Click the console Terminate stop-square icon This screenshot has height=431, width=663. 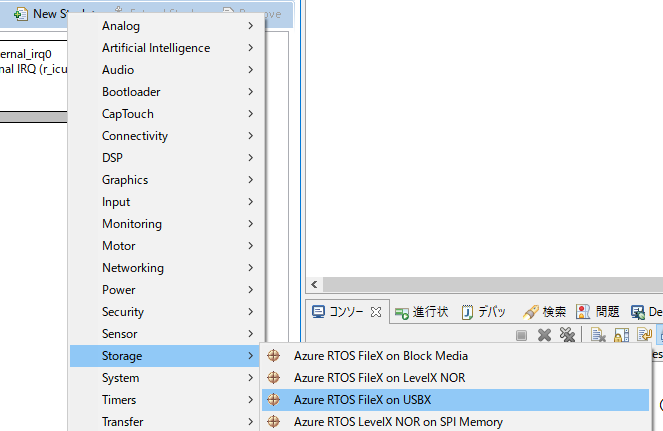pyautogui.click(x=521, y=335)
